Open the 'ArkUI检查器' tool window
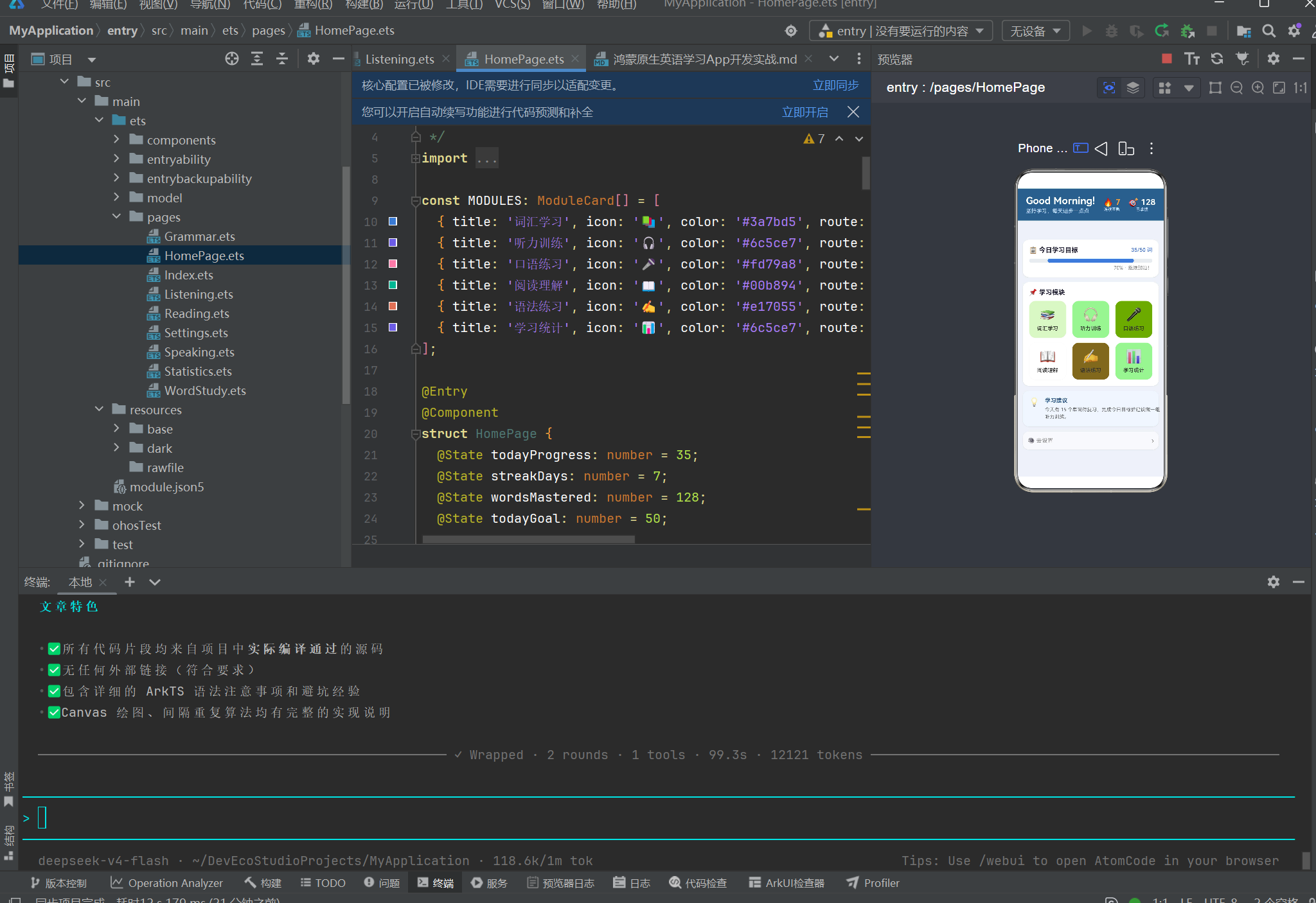This screenshot has height=903, width=1316. pos(787,883)
